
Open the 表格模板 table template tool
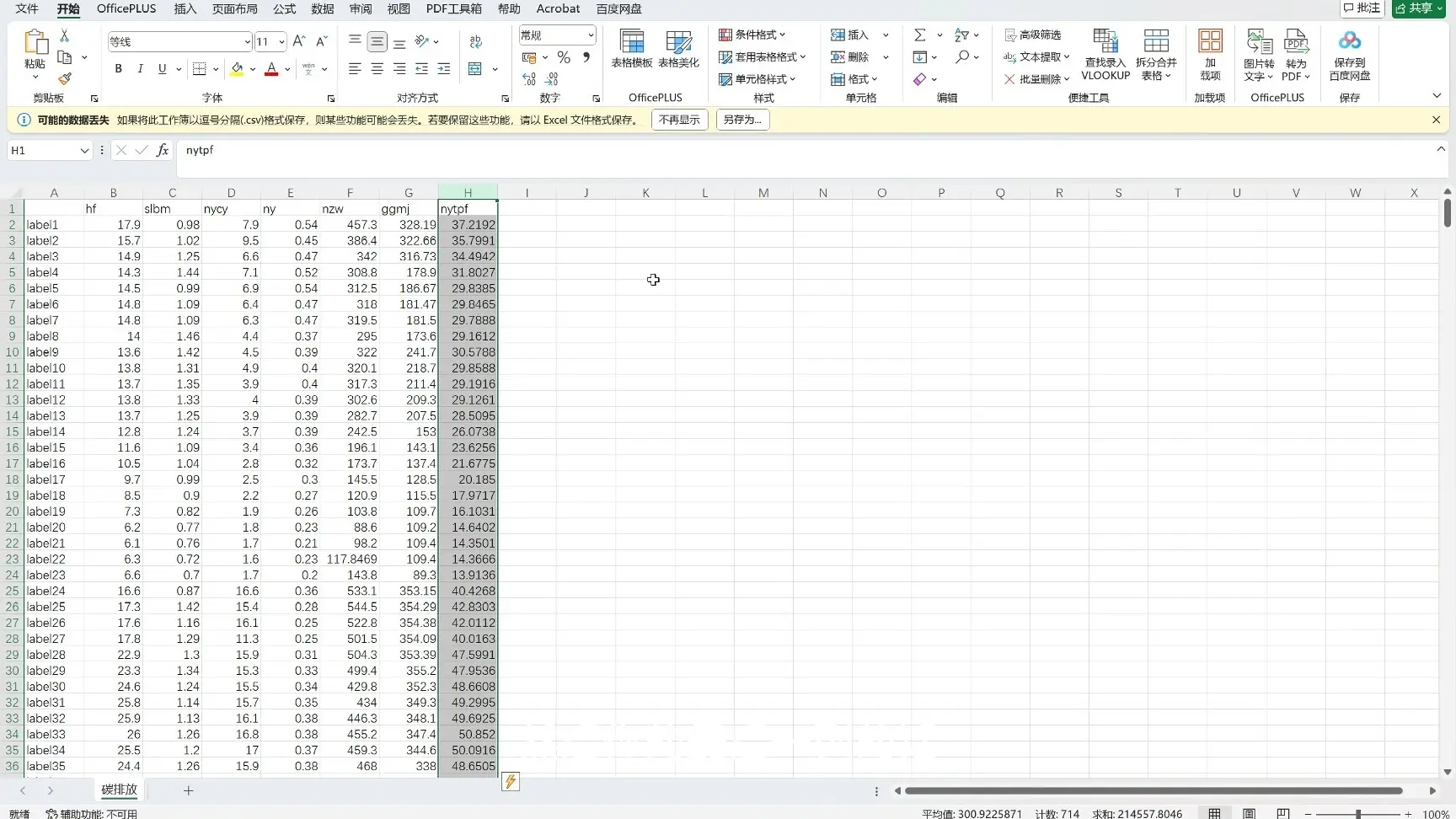coord(632,49)
